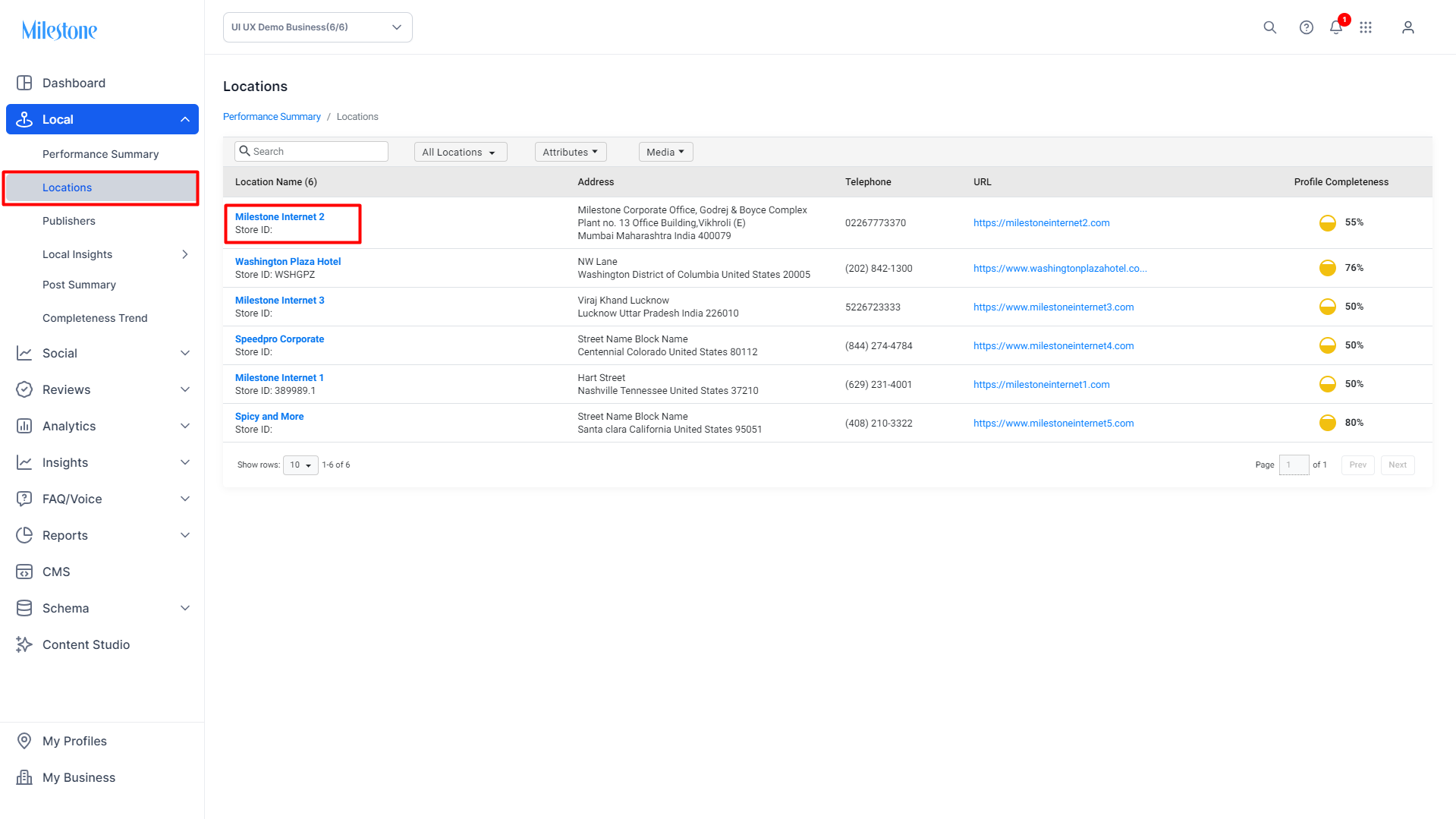Expand the Social menu chevron
This screenshot has height=819, width=1456.
point(184,353)
